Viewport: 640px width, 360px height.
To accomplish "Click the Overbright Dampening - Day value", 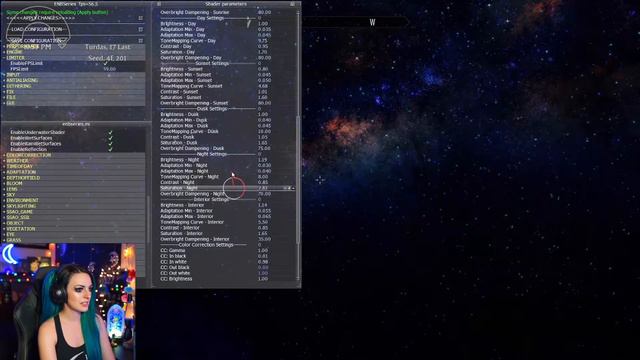I will click(264, 58).
